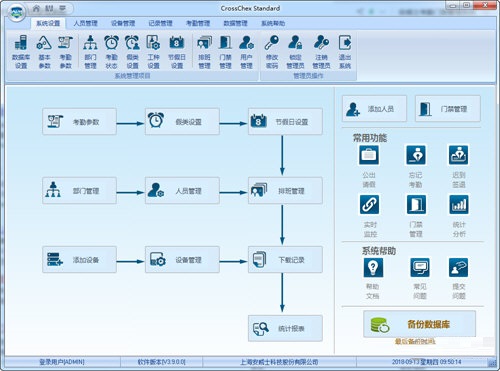Click the 备份数据库 button
The image size is (500, 371).
point(419,324)
